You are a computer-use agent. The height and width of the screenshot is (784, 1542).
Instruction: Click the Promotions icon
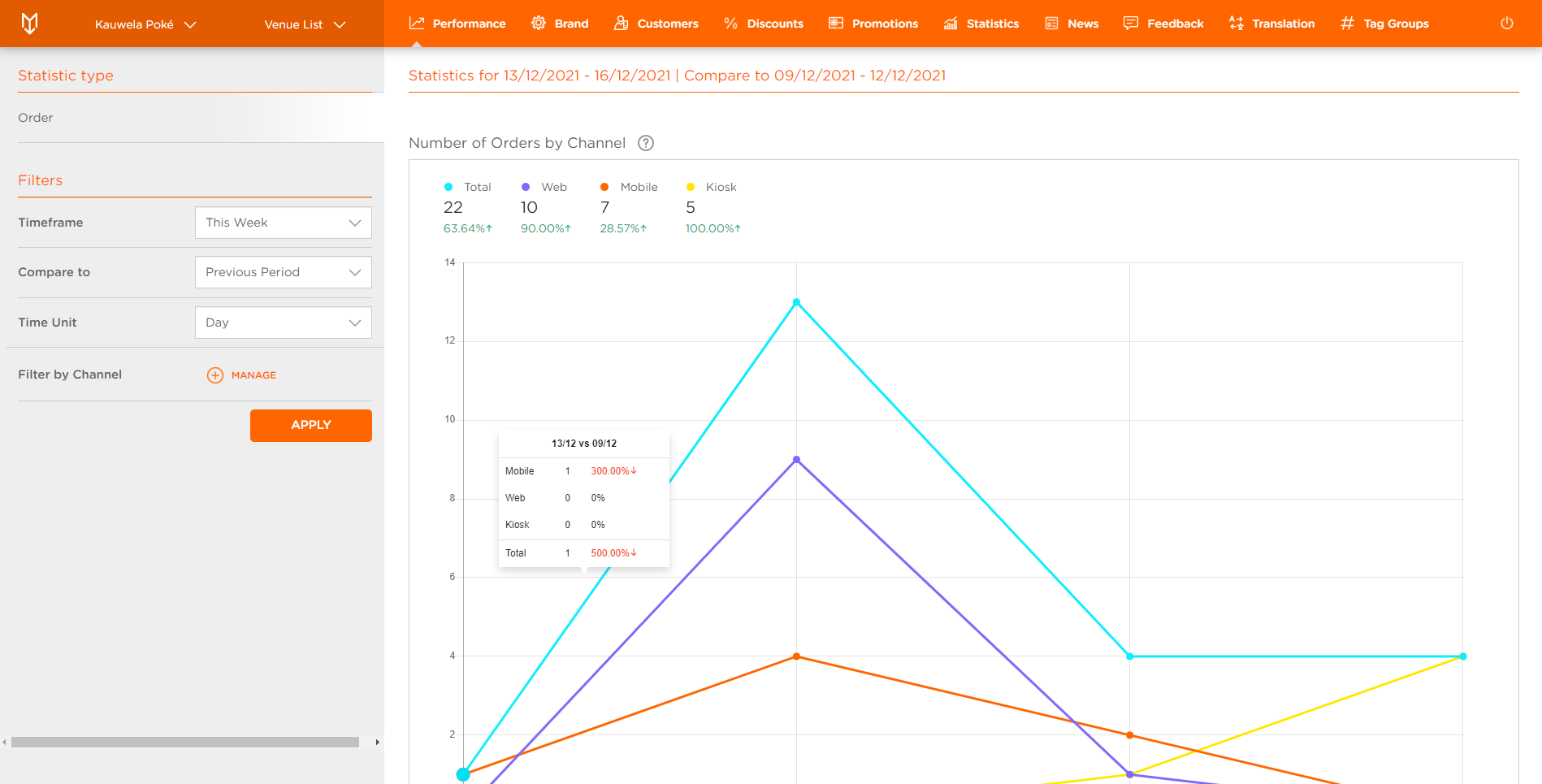[836, 23]
